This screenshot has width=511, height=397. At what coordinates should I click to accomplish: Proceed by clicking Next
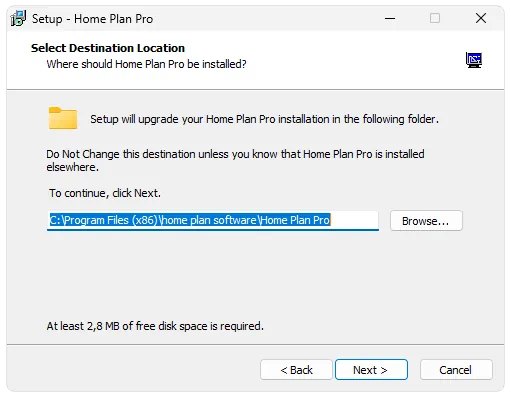click(x=371, y=370)
